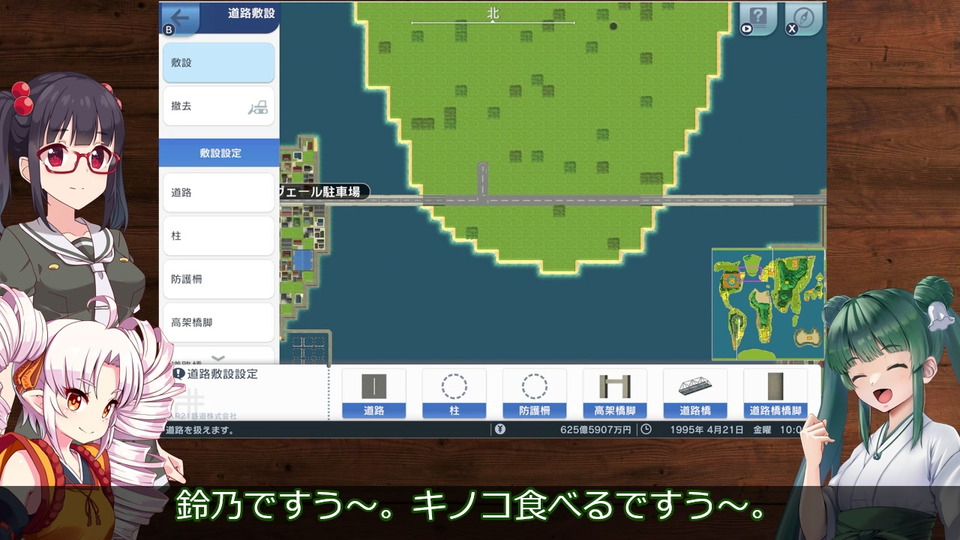The image size is (960, 540).
Task: Choose 道路 in sidebar list
Action: 219,192
